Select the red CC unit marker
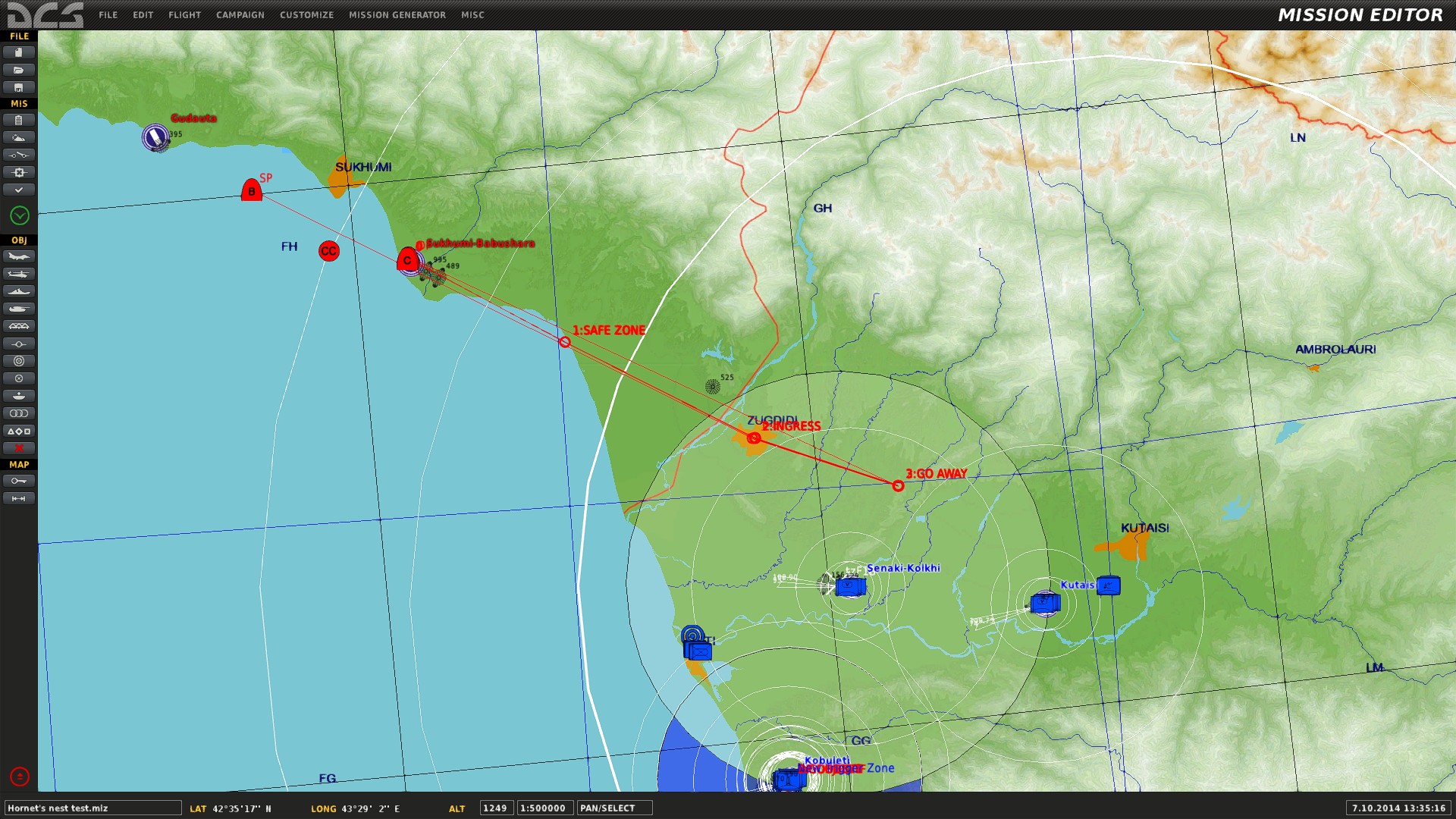Viewport: 1456px width, 819px height. click(x=329, y=251)
